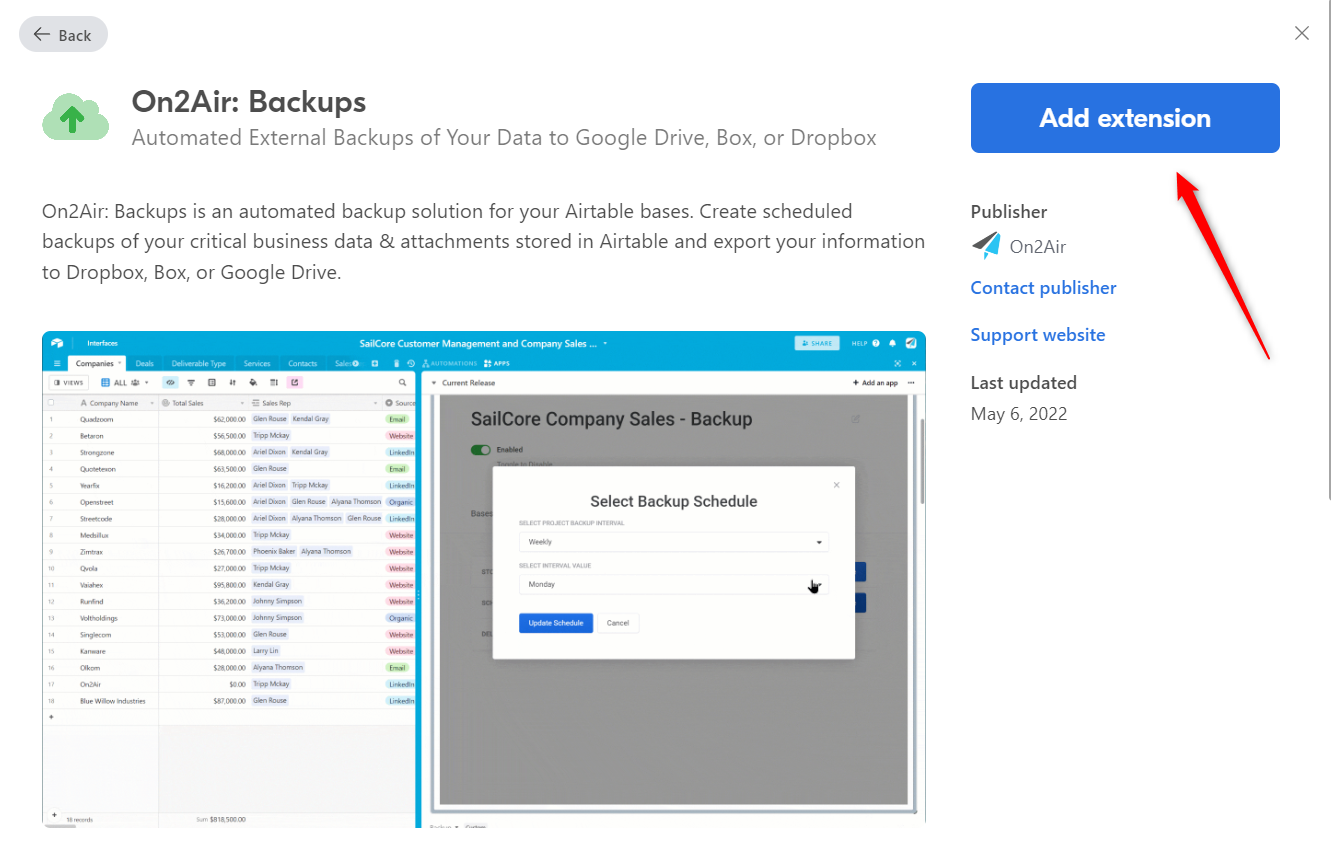The width and height of the screenshot is (1331, 854).
Task: Click the Add extension button
Action: click(x=1125, y=118)
